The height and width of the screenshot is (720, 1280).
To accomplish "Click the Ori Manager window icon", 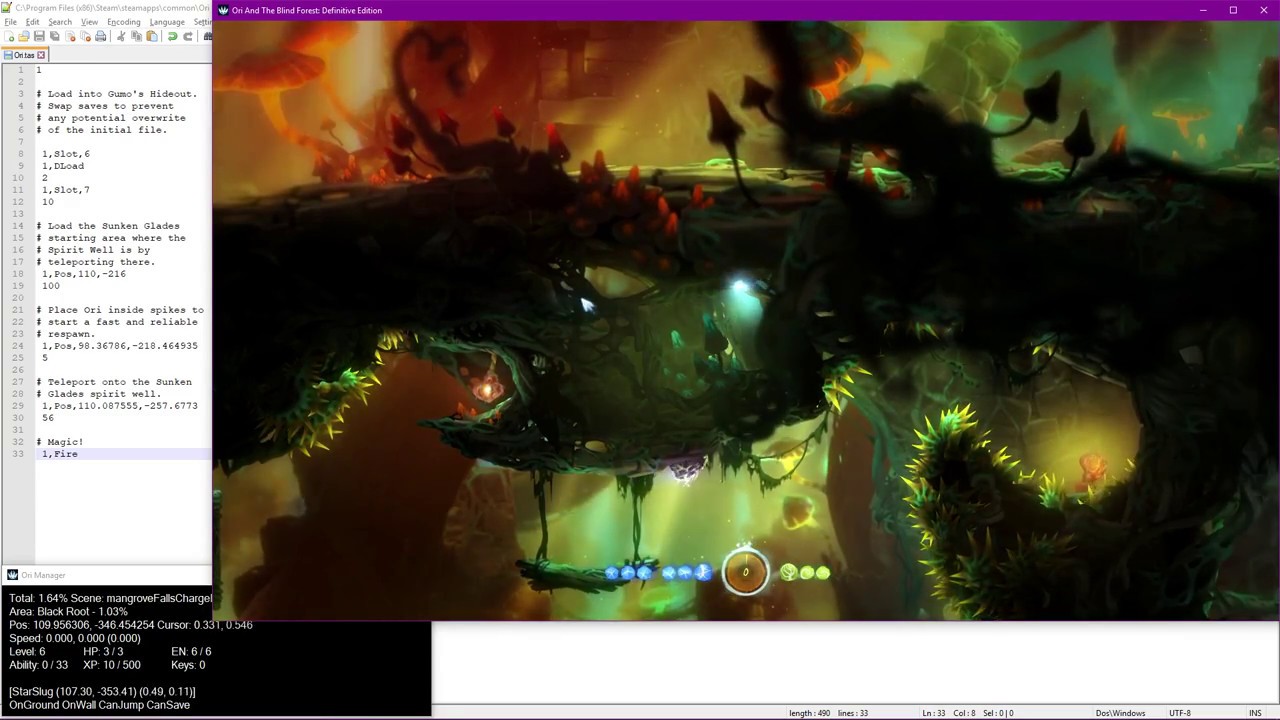I will tap(12, 575).
